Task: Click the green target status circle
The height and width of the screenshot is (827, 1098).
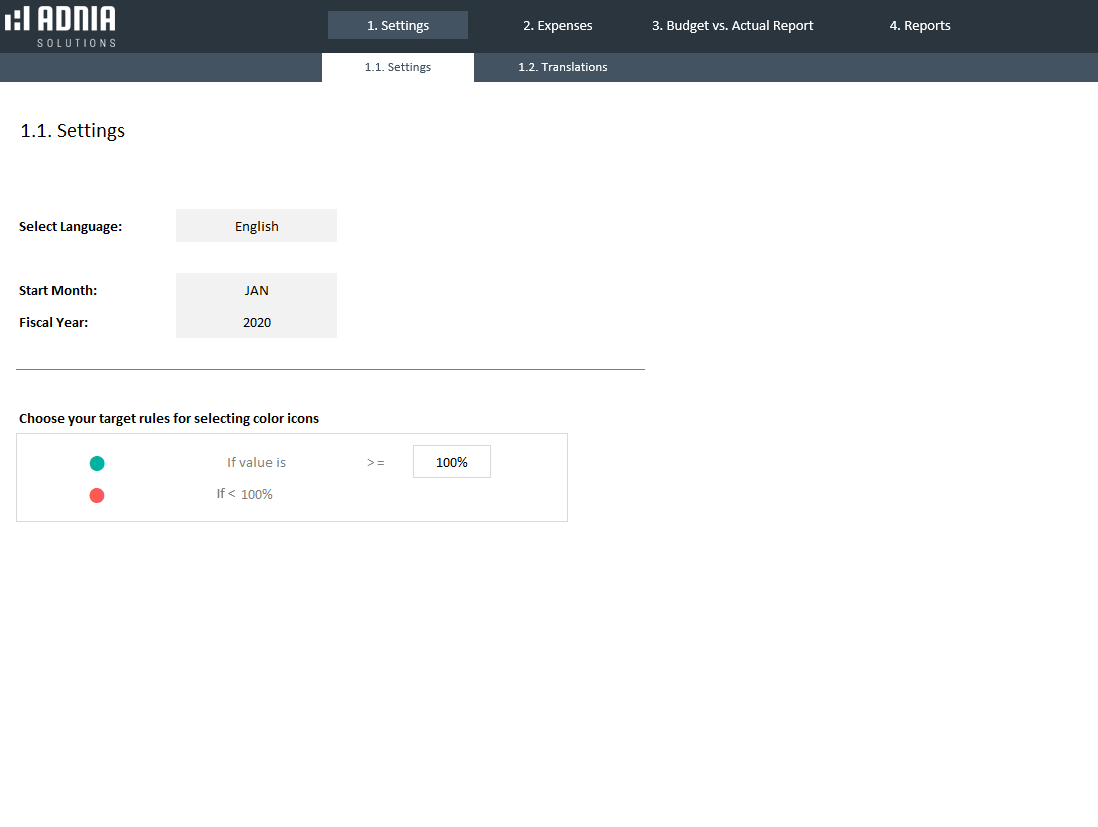Action: click(97, 463)
